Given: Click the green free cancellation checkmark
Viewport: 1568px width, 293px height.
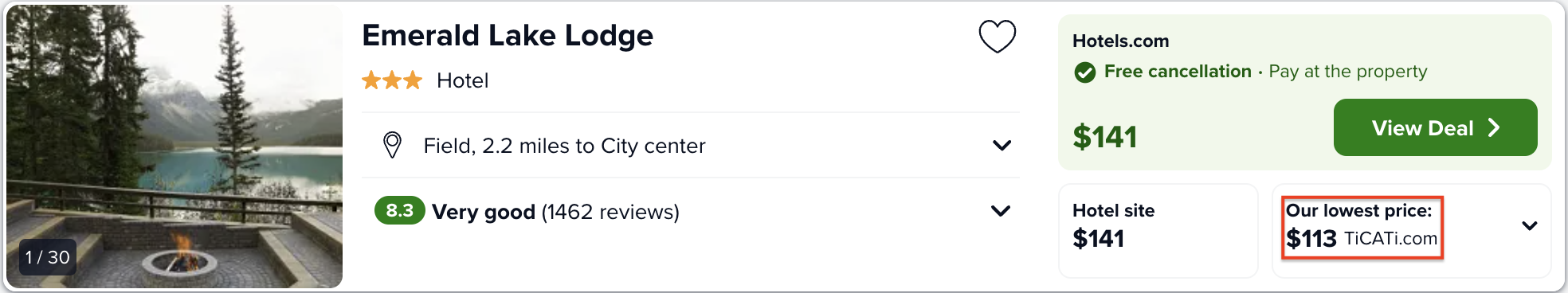Looking at the screenshot, I should tap(1084, 72).
